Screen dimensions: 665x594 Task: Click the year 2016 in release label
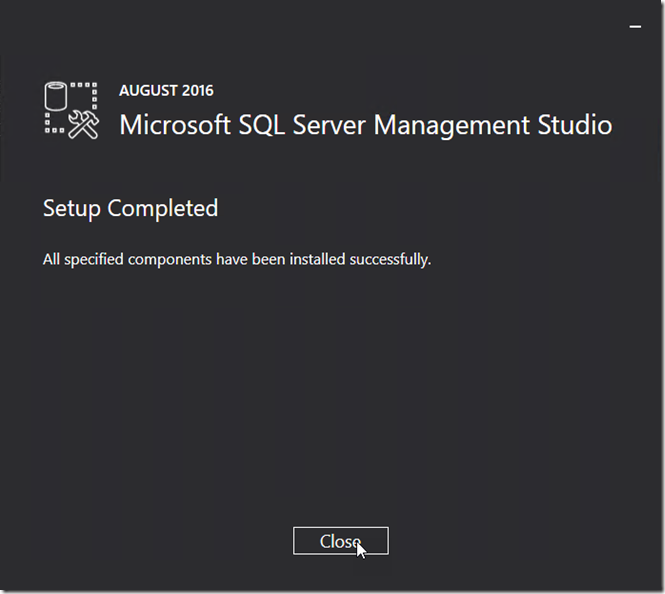pos(197,91)
